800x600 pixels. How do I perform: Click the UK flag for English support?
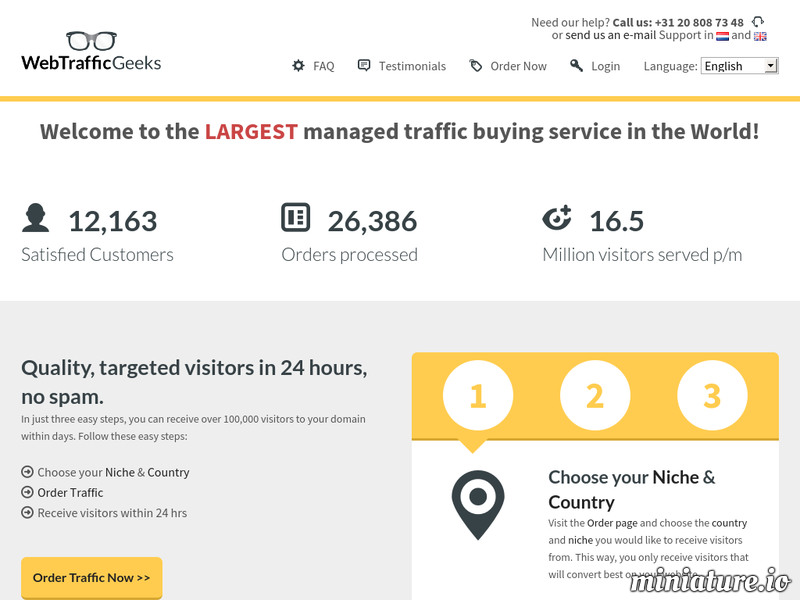pyautogui.click(x=758, y=34)
